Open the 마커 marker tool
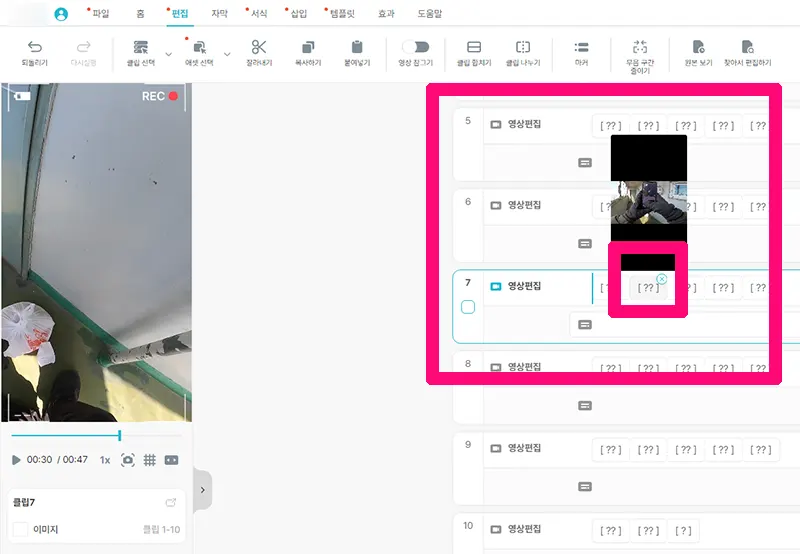This screenshot has height=554, width=800. tap(582, 53)
